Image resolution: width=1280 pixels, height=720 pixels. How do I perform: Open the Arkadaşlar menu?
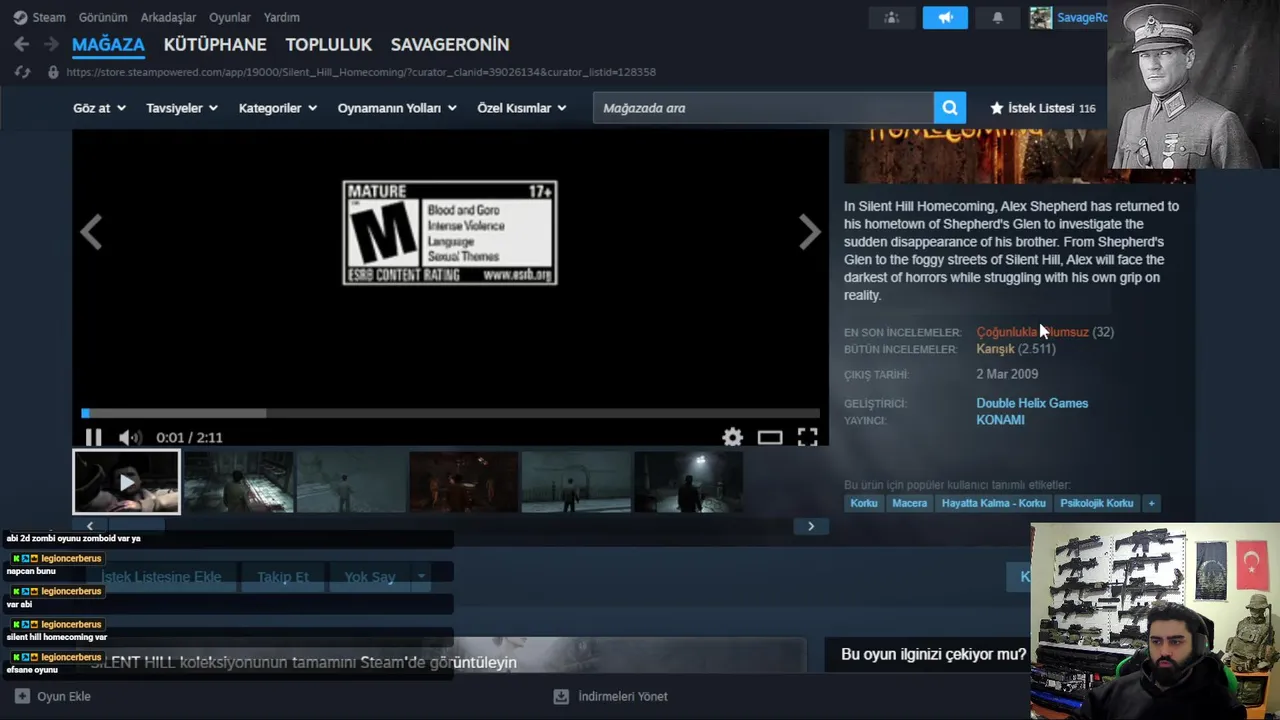click(x=168, y=17)
